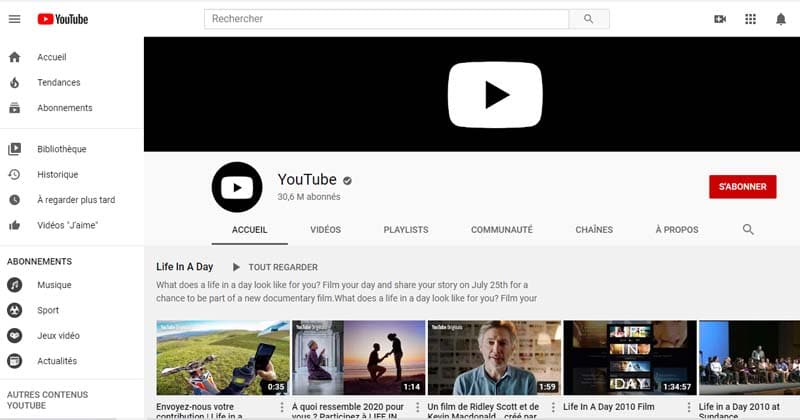
Task: Click the Sport channel icon
Action: (x=15, y=310)
